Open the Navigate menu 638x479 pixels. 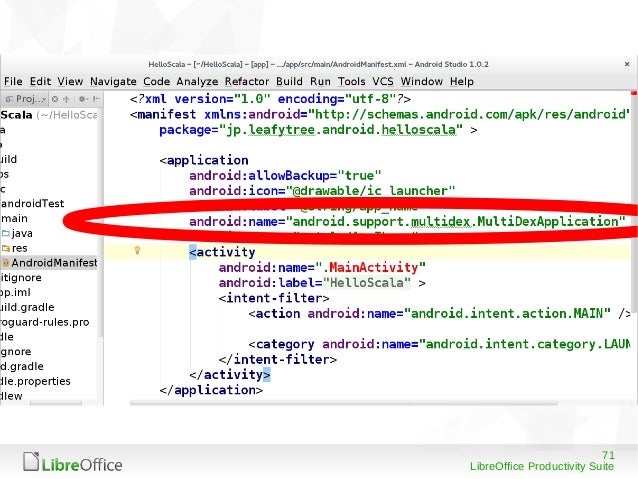click(x=113, y=81)
